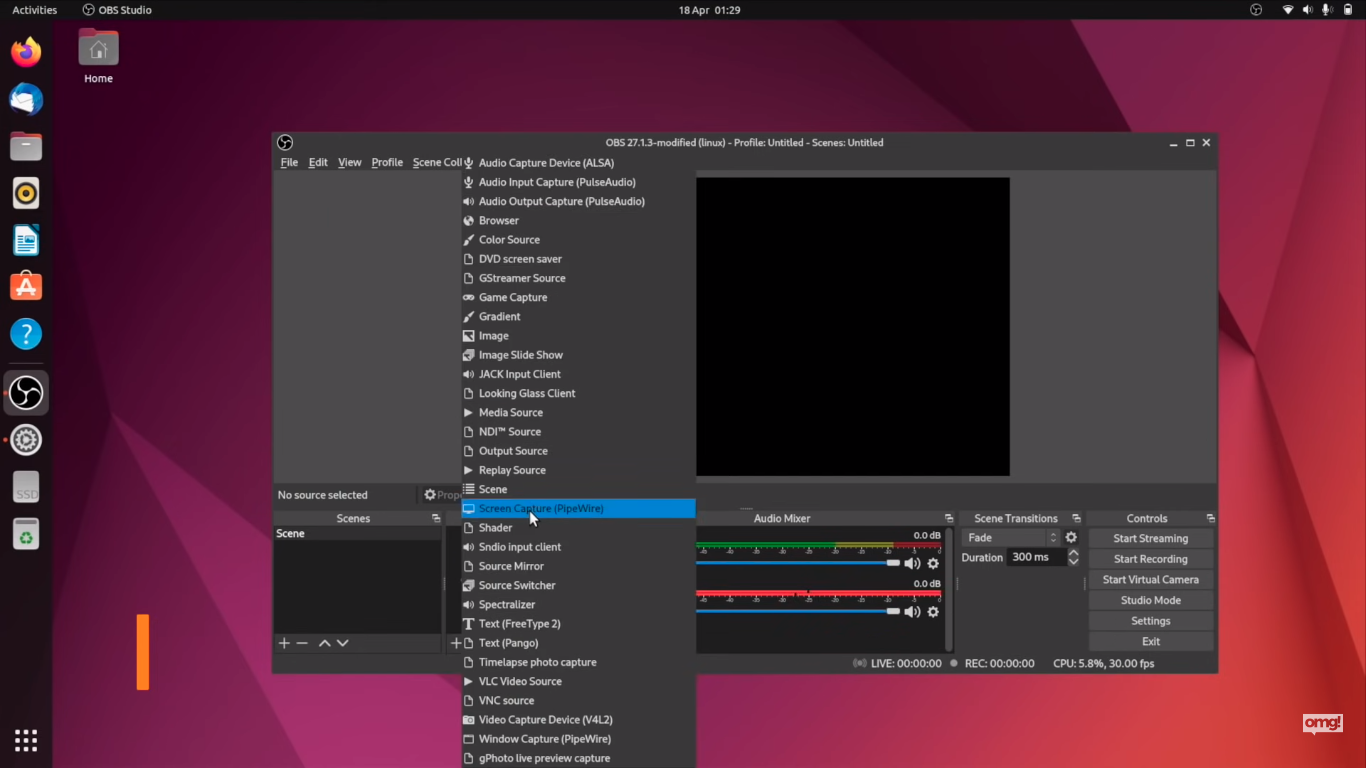Open the Help dock icon
The image size is (1366, 768).
click(x=26, y=334)
